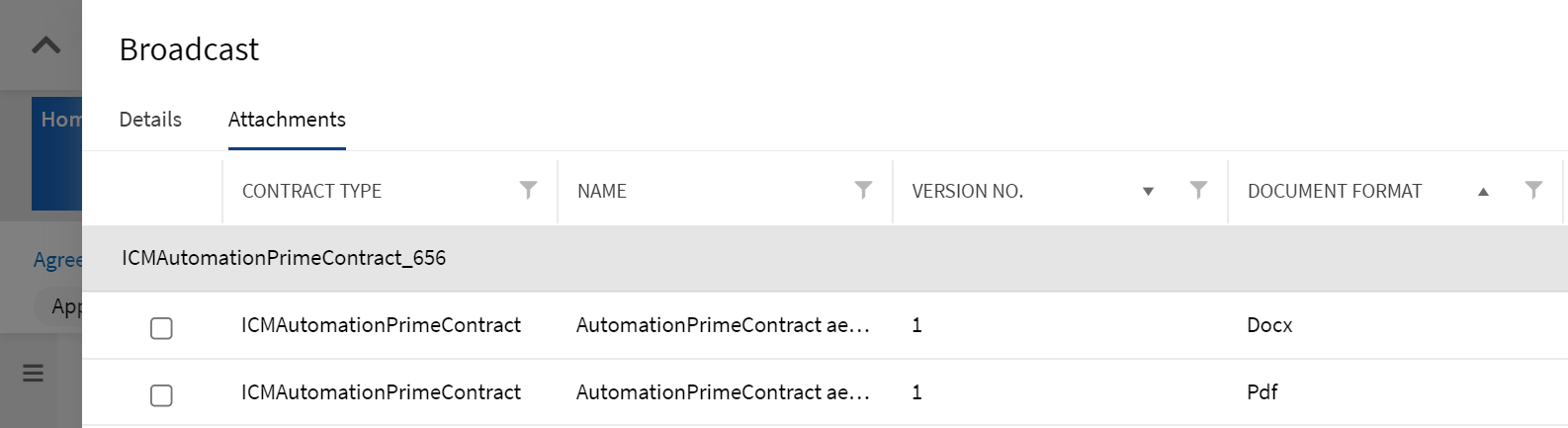The height and width of the screenshot is (428, 1568).
Task: Switch to the Details tab
Action: click(x=150, y=120)
